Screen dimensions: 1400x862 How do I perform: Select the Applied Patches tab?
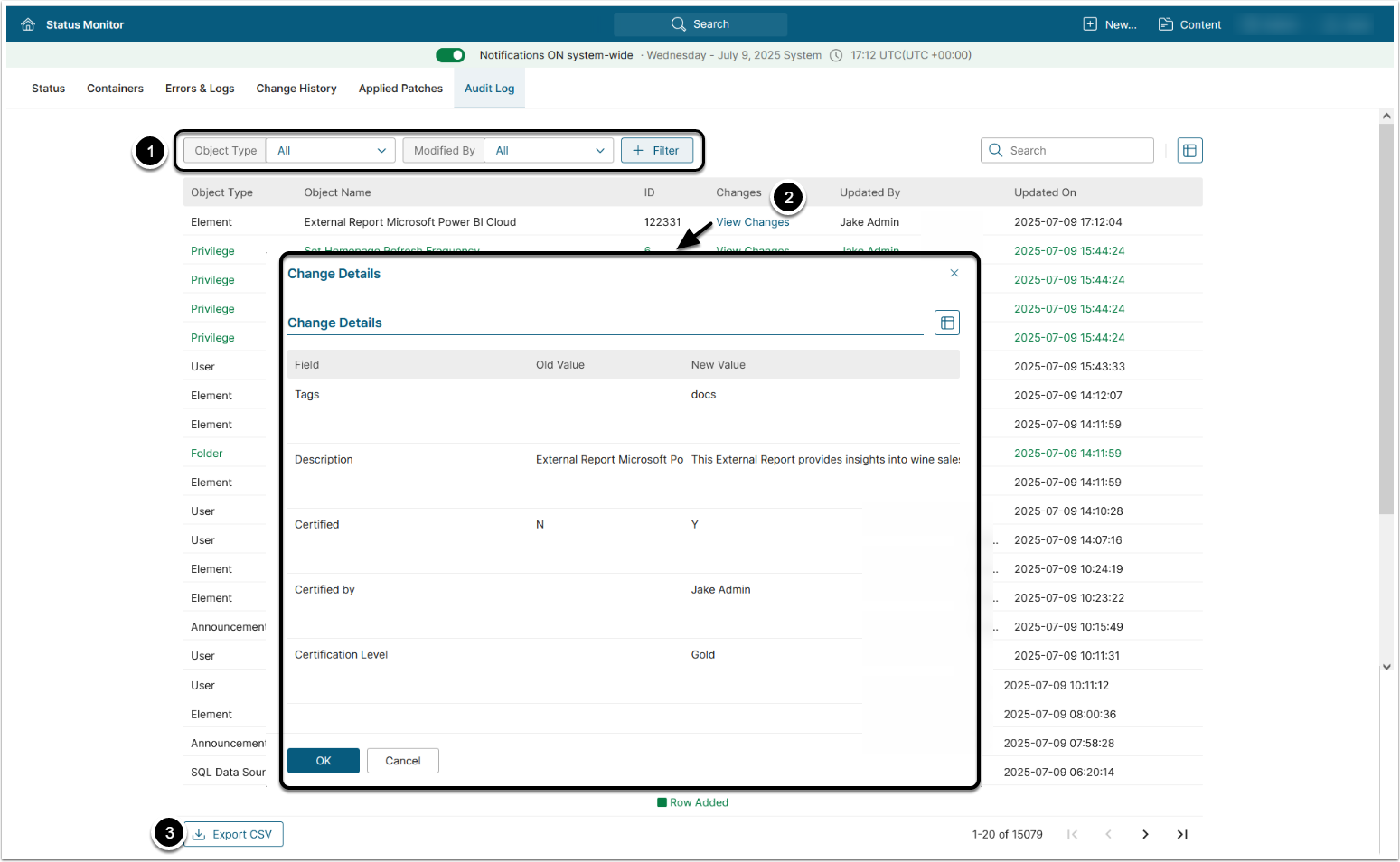click(x=400, y=89)
